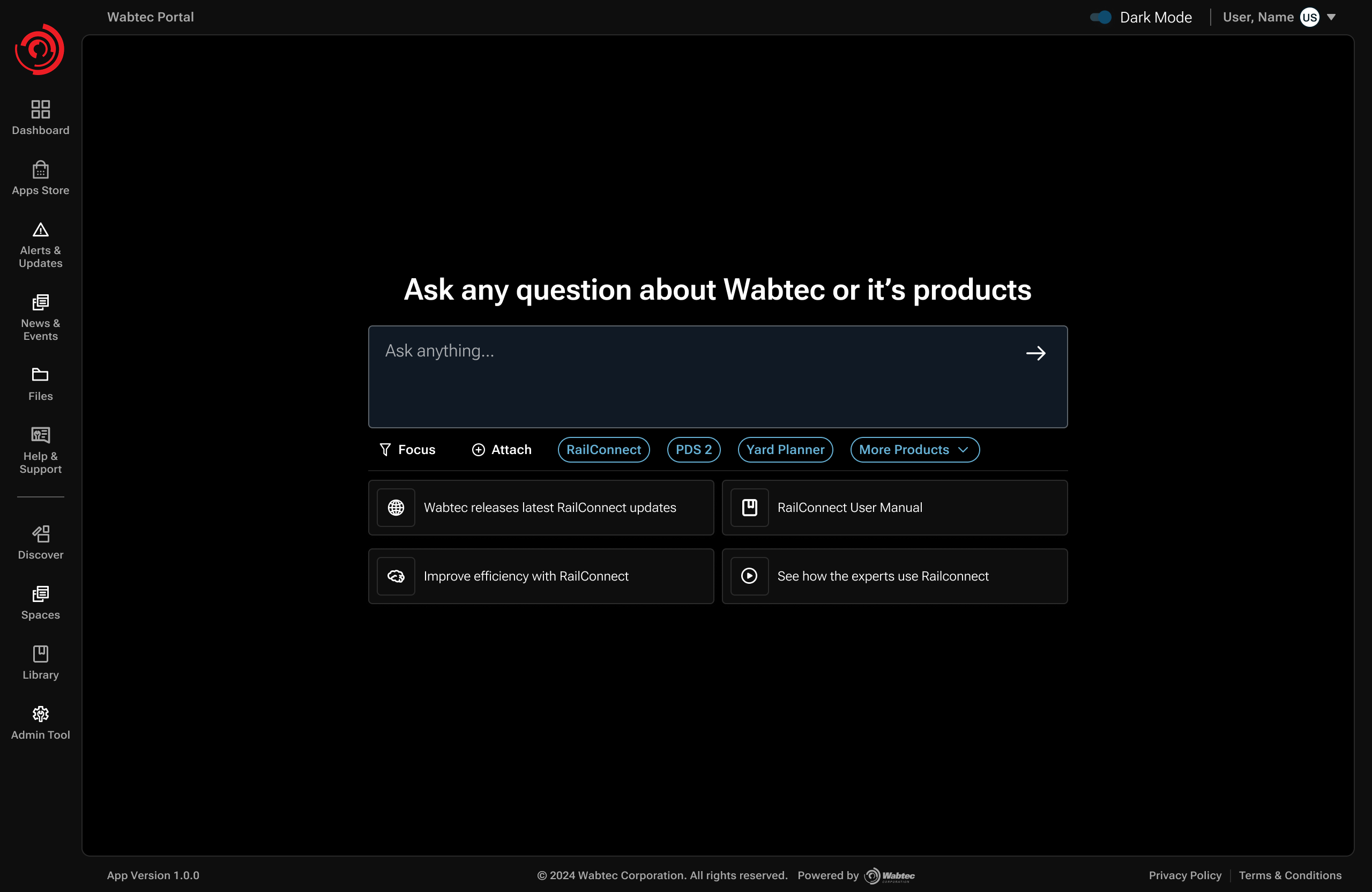Open the Dashboard grid icon

click(40, 109)
